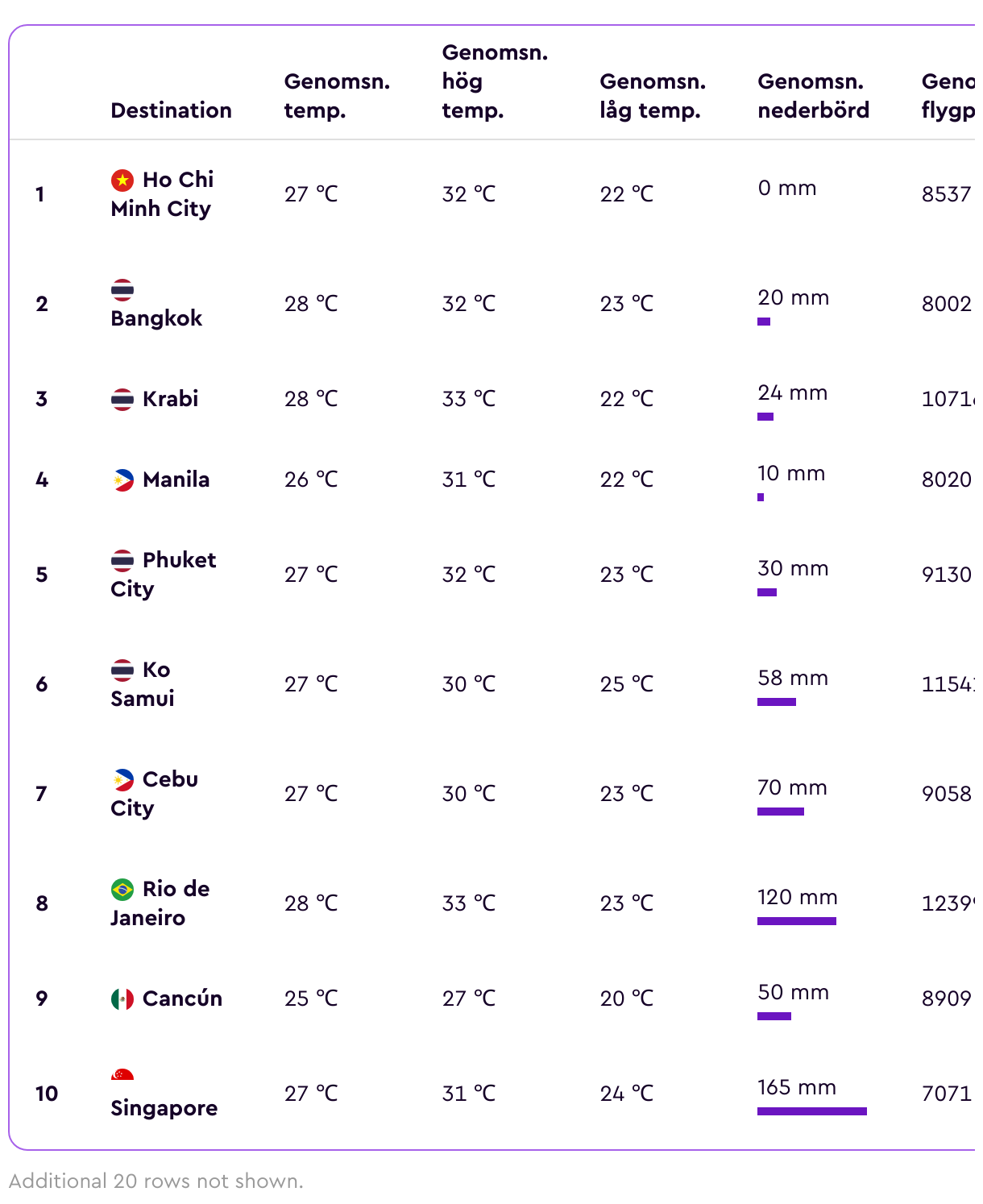Viewport: 983px width, 1204px height.
Task: Click the Mexico flag beside Cancún
Action: coord(122,998)
